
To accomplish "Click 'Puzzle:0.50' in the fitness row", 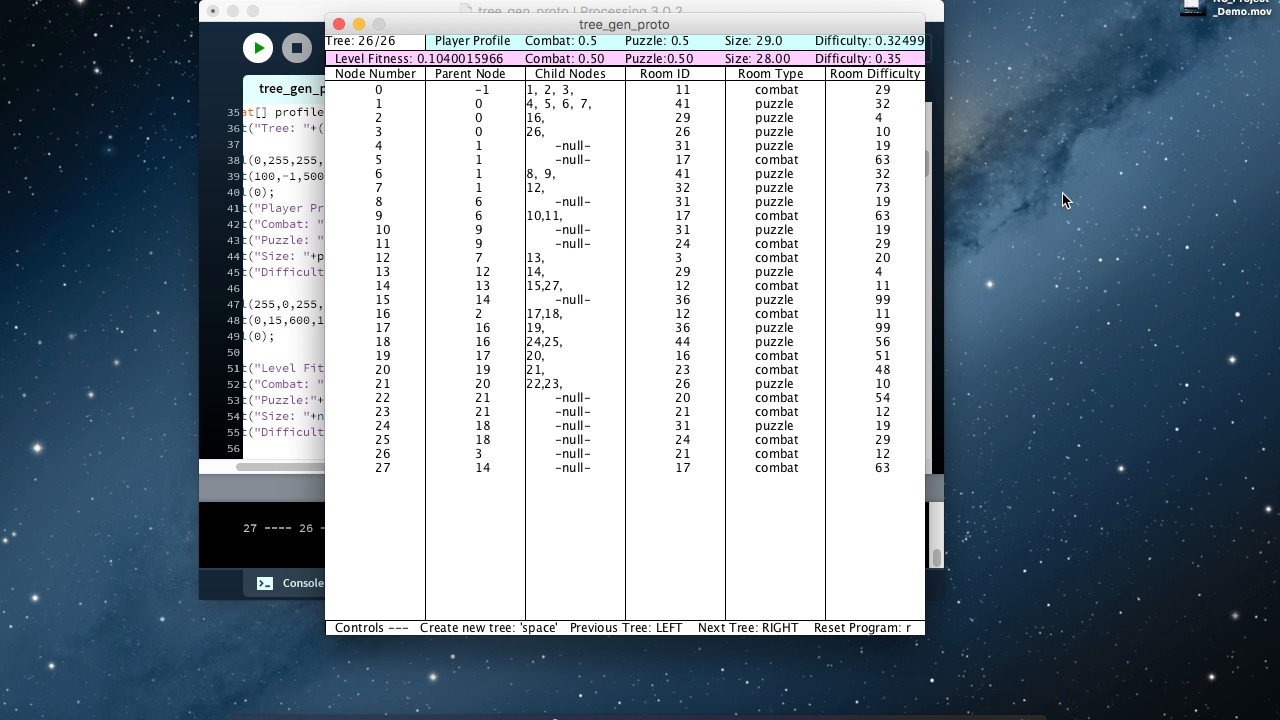I will 659,59.
